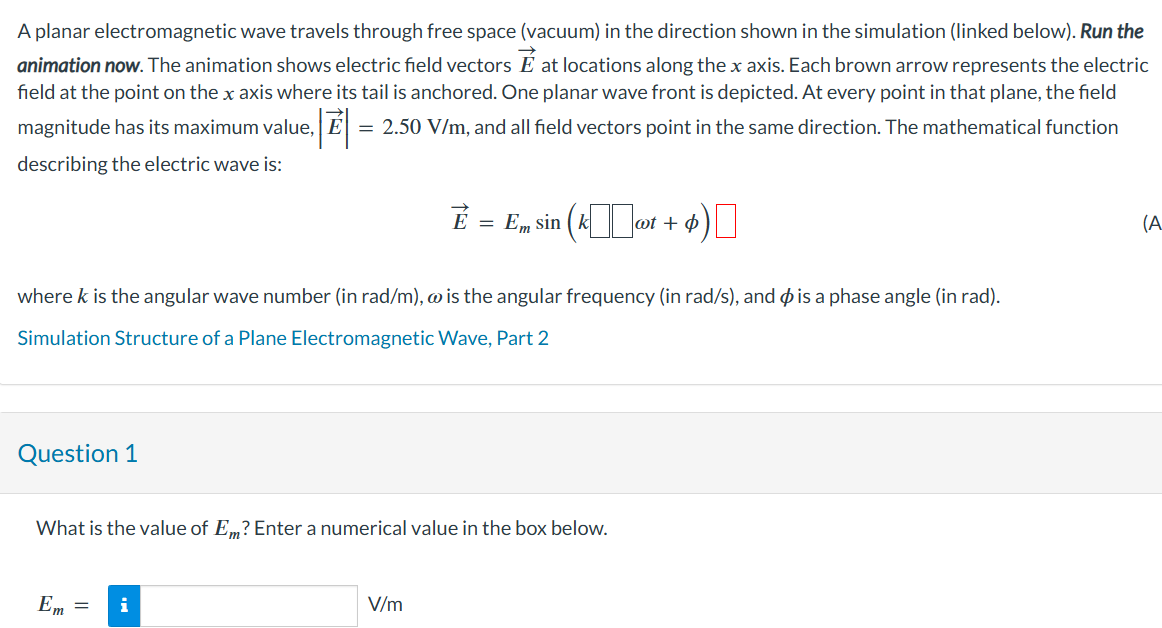Click the '(A' label at equation right

(1153, 224)
